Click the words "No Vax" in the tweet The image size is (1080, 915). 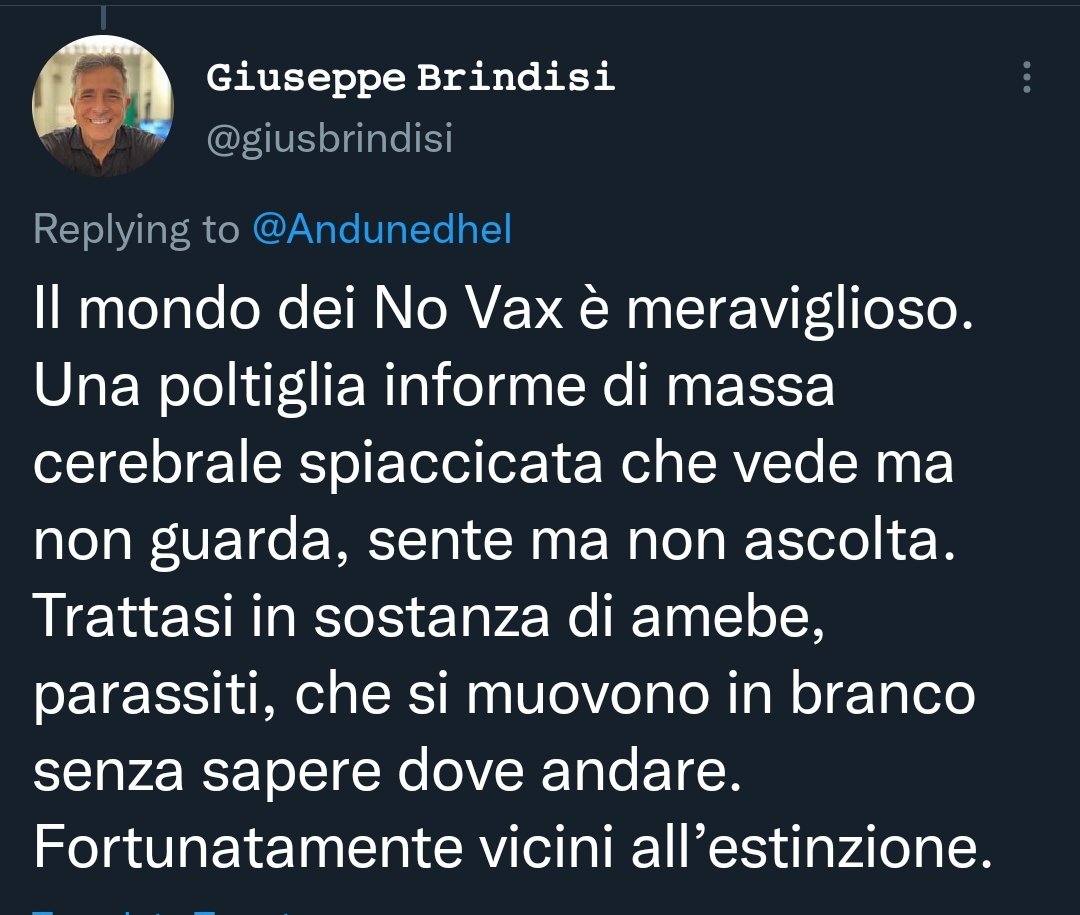coord(468,310)
